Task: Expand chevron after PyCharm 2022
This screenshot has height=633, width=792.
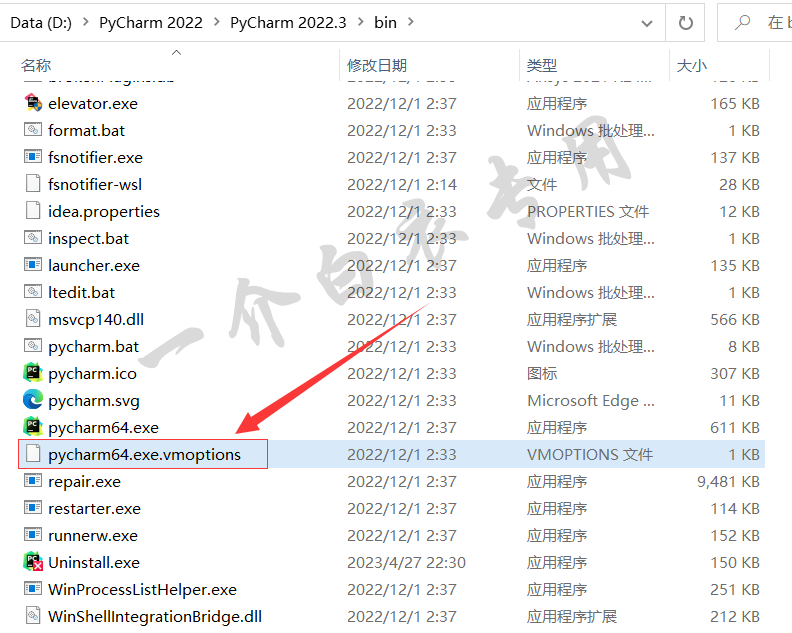Action: click(217, 22)
